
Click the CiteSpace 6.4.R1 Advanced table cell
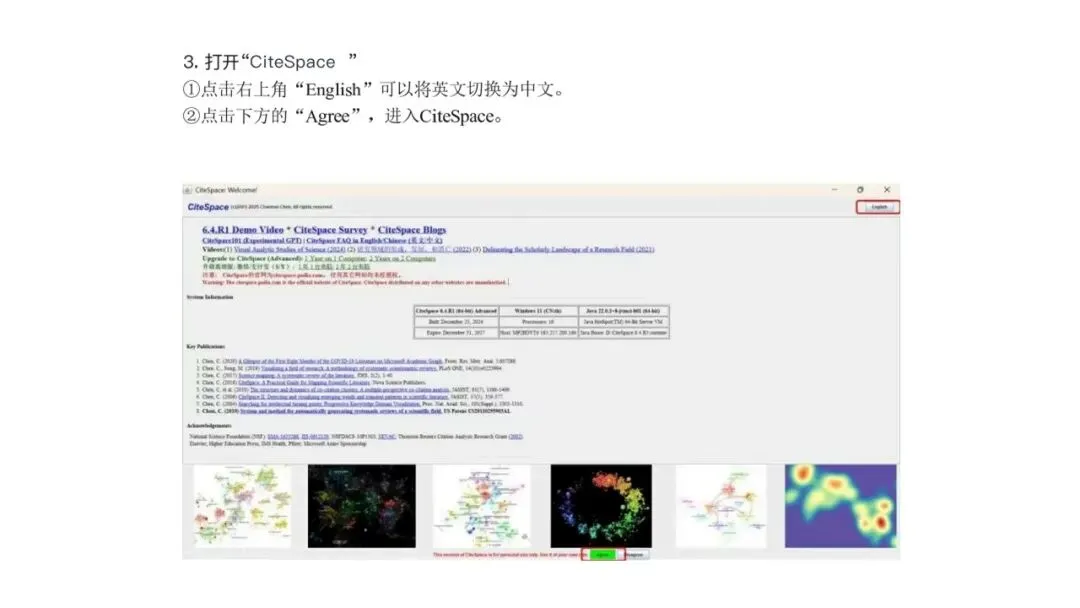pyautogui.click(x=456, y=311)
